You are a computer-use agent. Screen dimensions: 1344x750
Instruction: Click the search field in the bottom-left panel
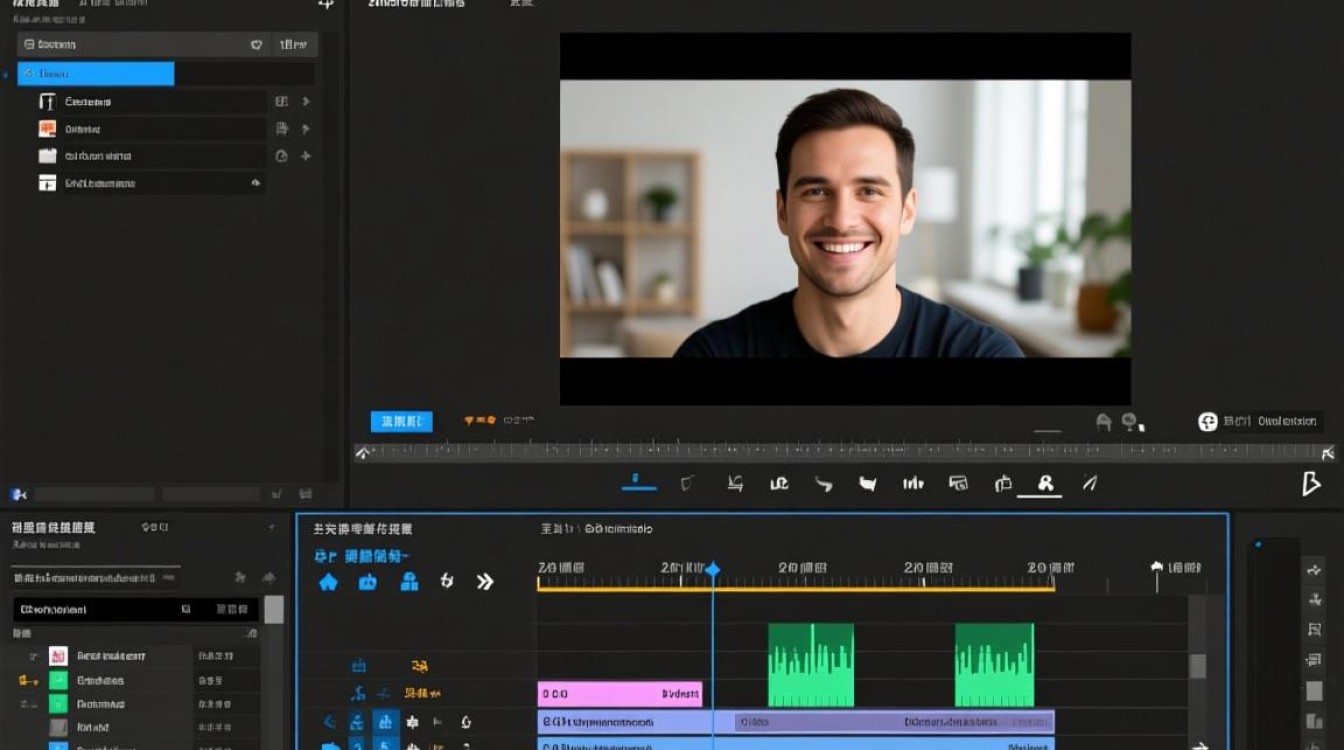click(x=136, y=609)
